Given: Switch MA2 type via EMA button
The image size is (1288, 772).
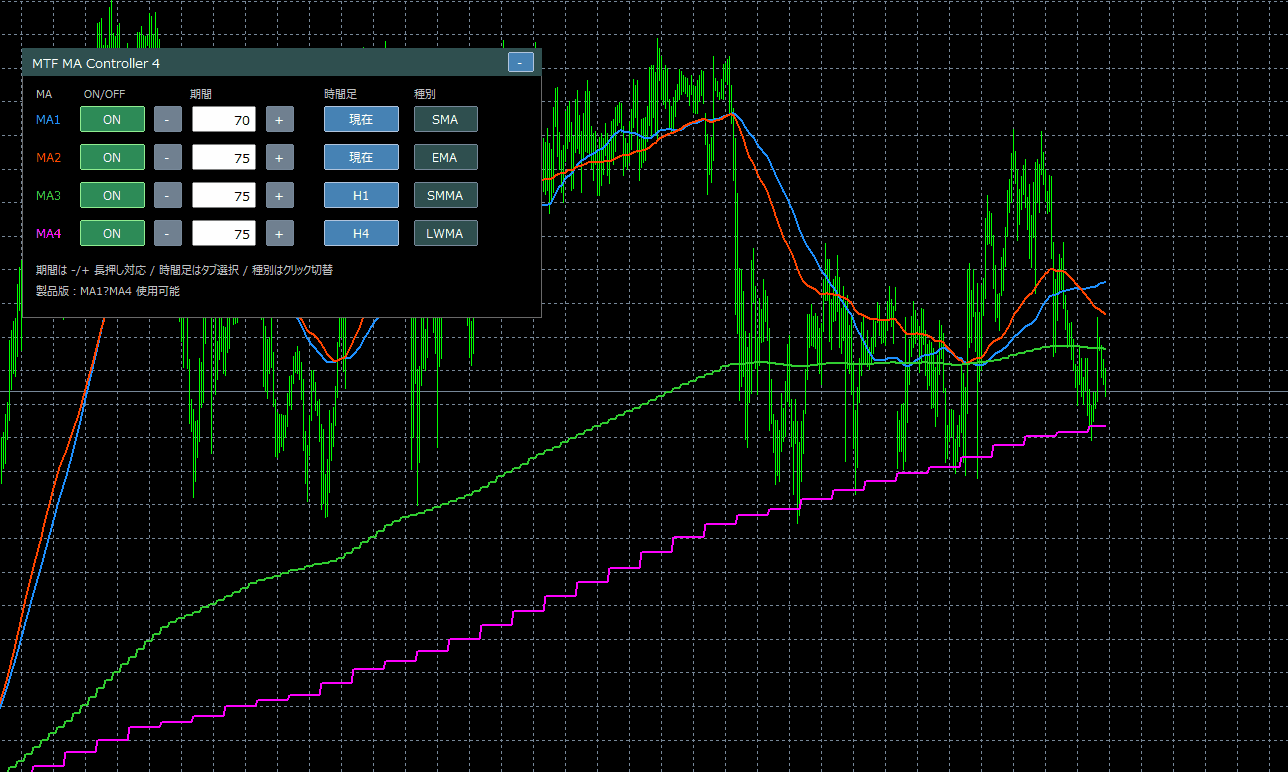Looking at the screenshot, I should pos(445,157).
